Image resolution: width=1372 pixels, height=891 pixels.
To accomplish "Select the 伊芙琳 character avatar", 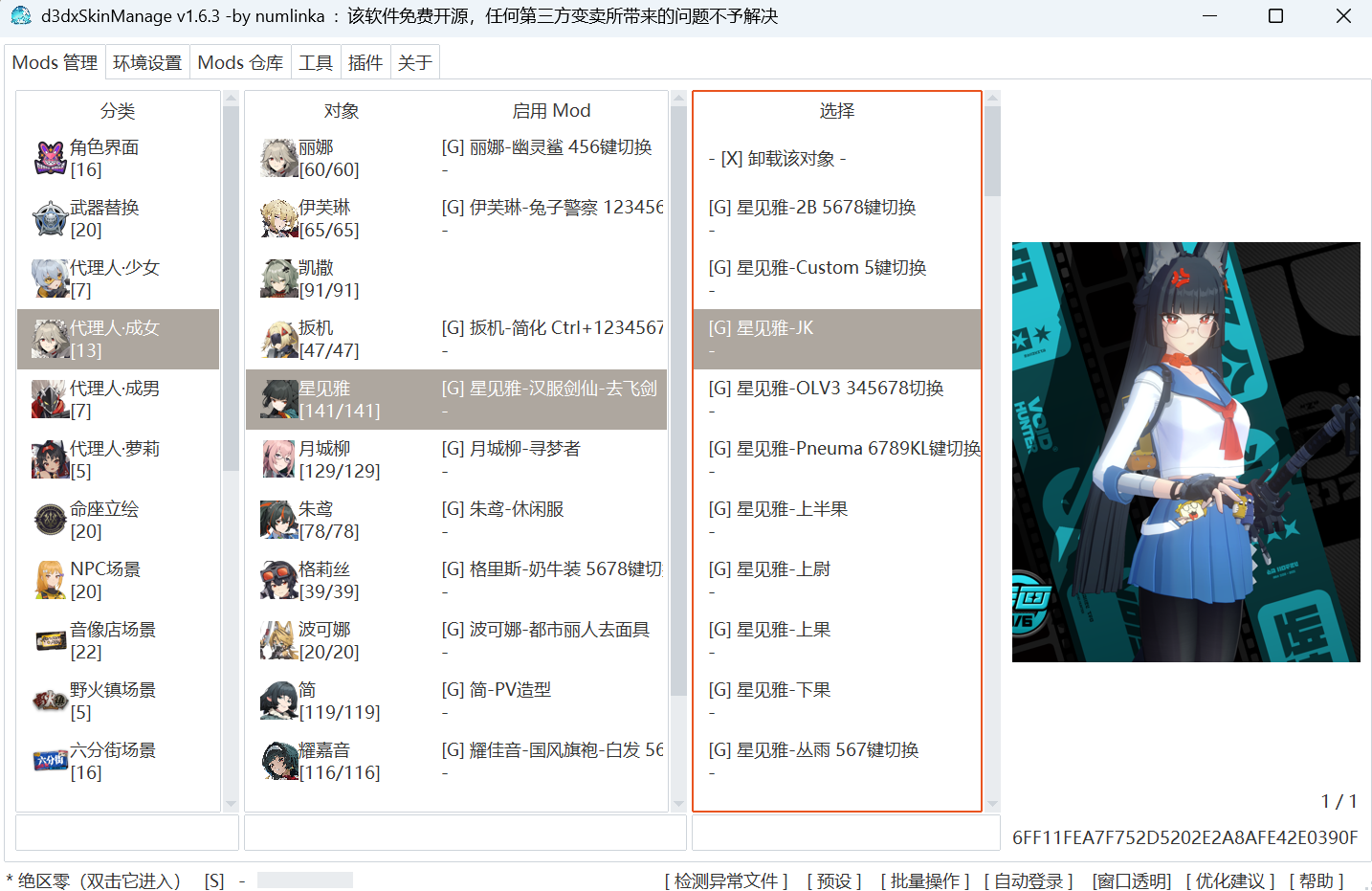I will coord(279,218).
